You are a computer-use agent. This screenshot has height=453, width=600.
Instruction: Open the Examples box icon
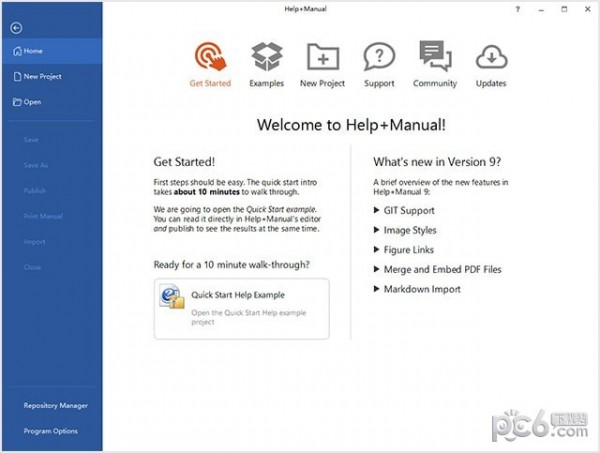tap(267, 56)
